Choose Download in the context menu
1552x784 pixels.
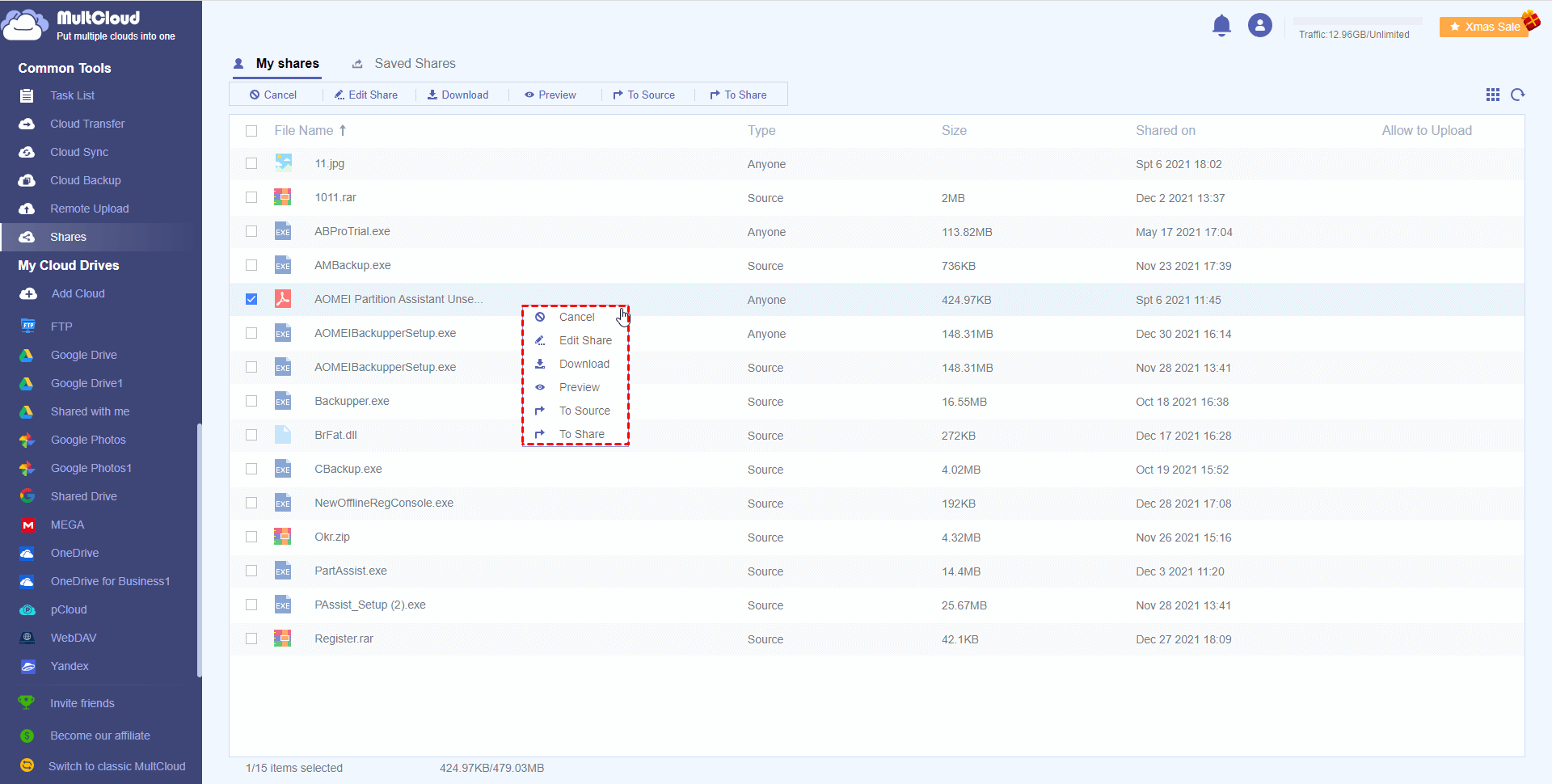tap(576, 364)
